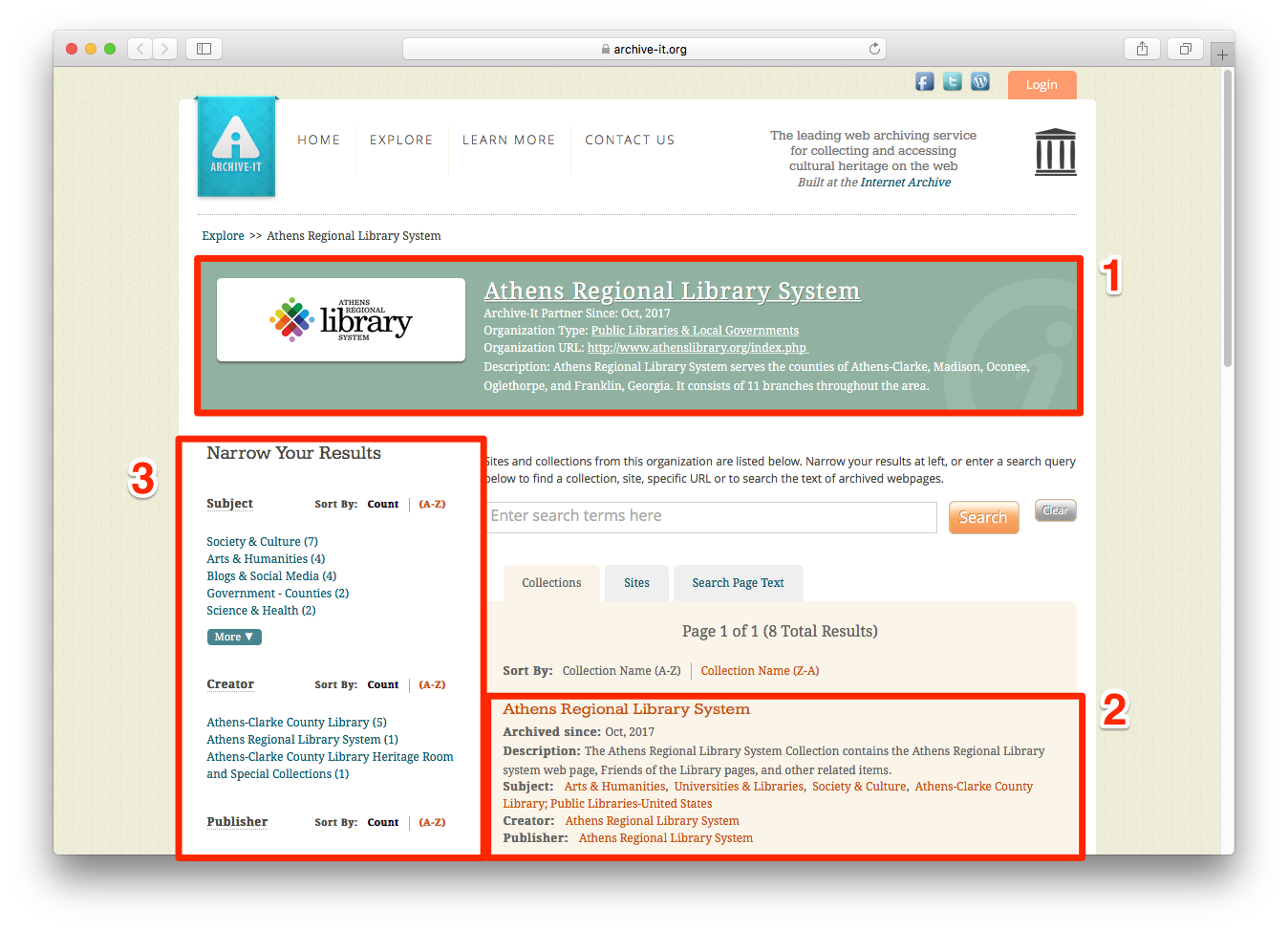The height and width of the screenshot is (931, 1288).
Task: Sort Creator list by A-Z
Action: tap(432, 684)
